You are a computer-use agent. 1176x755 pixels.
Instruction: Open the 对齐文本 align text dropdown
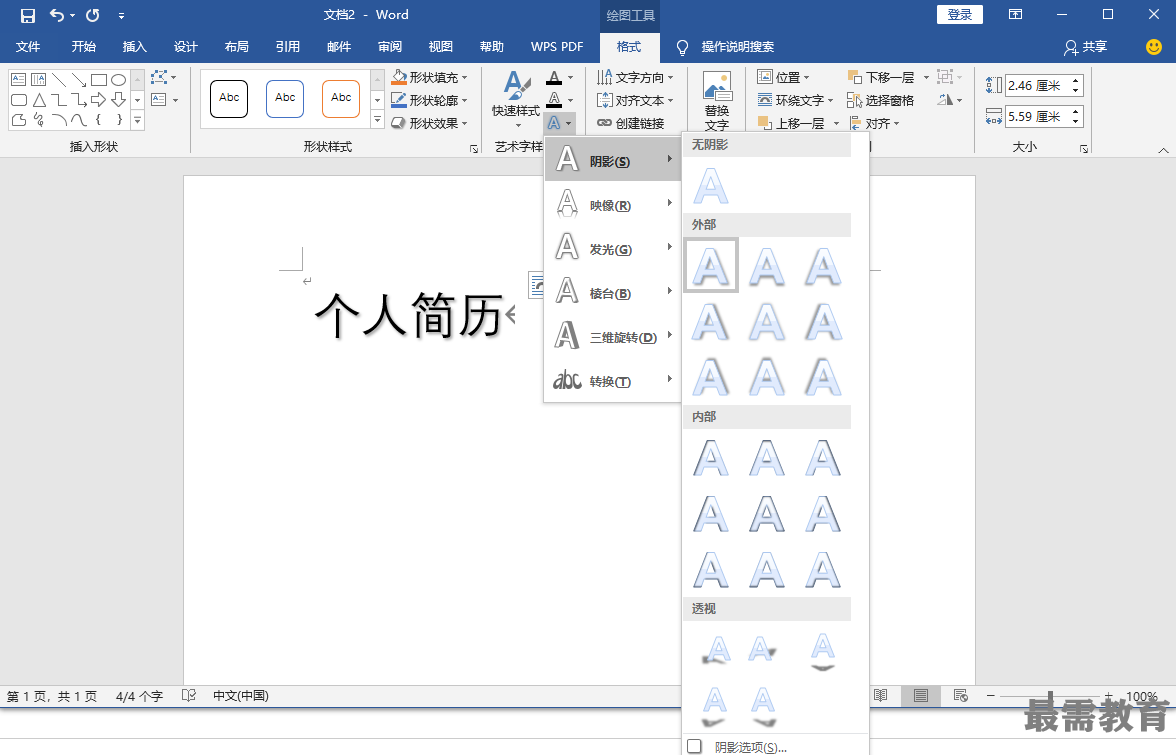coord(635,100)
